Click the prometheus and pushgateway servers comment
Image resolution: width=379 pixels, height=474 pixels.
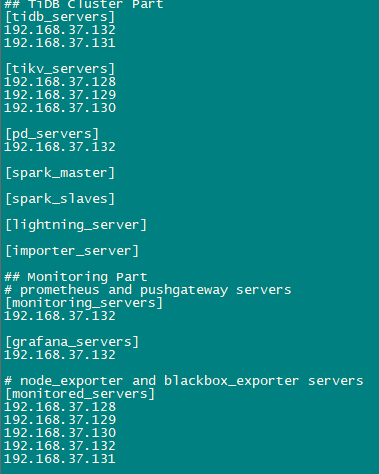click(x=148, y=290)
